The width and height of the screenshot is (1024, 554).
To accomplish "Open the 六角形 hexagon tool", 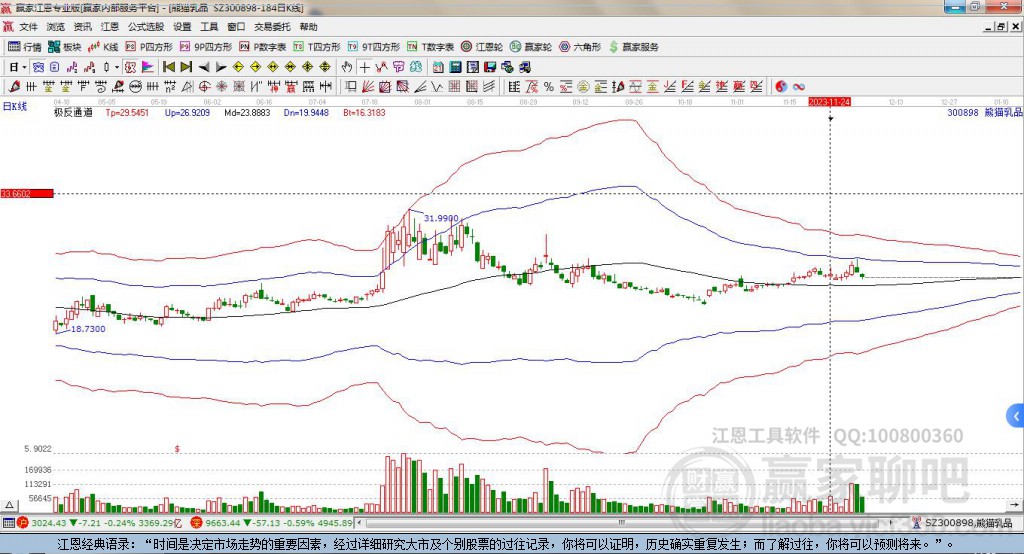I will [580, 47].
